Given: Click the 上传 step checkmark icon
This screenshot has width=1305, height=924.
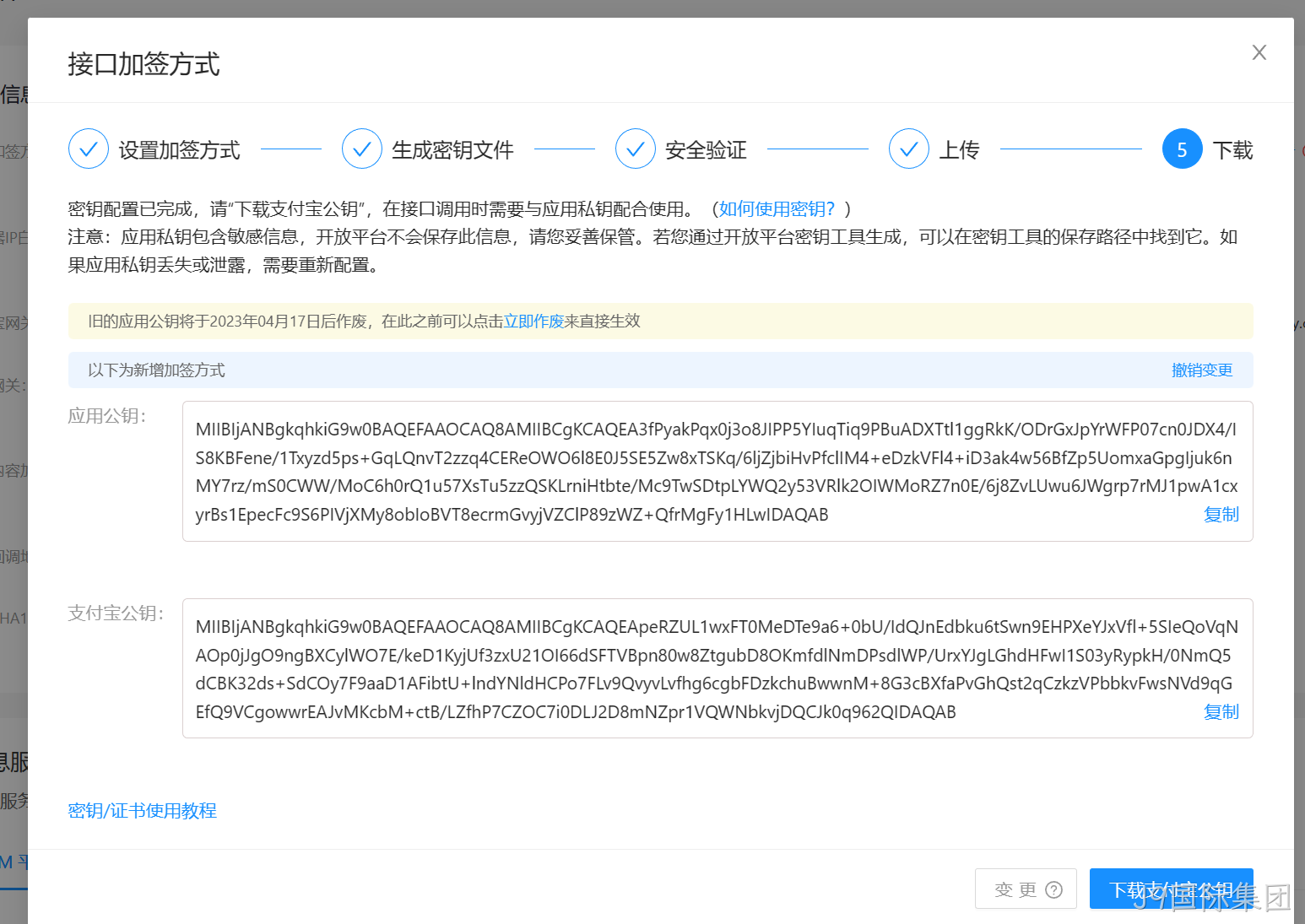Looking at the screenshot, I should 909,149.
